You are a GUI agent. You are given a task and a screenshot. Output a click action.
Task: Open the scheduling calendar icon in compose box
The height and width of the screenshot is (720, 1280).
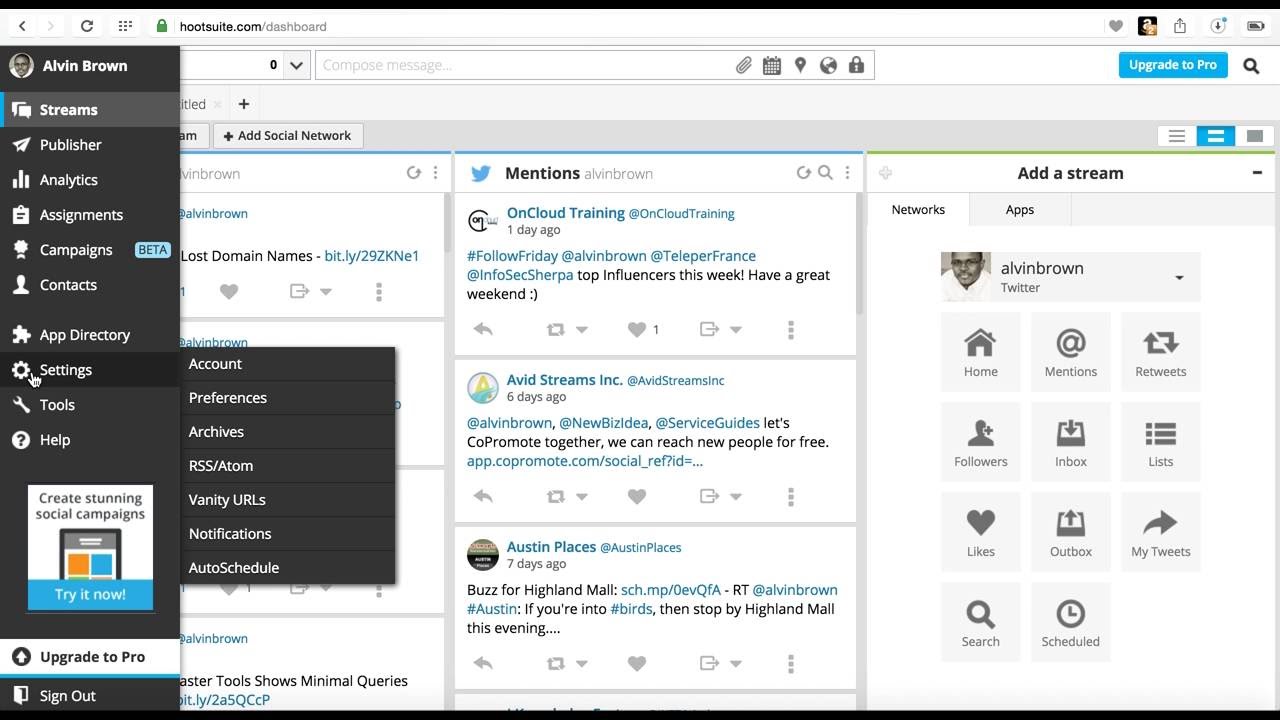772,65
